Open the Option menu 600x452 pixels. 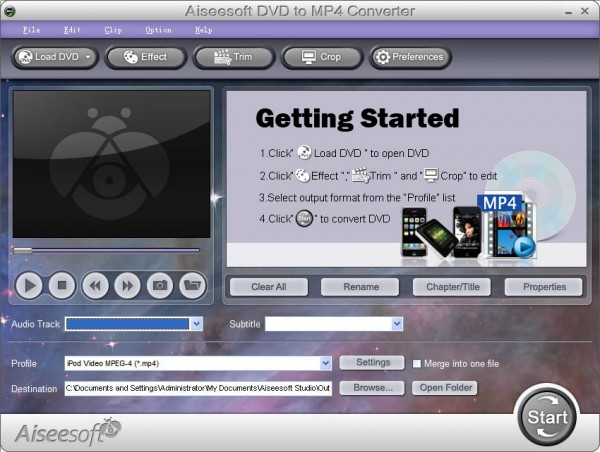point(158,30)
